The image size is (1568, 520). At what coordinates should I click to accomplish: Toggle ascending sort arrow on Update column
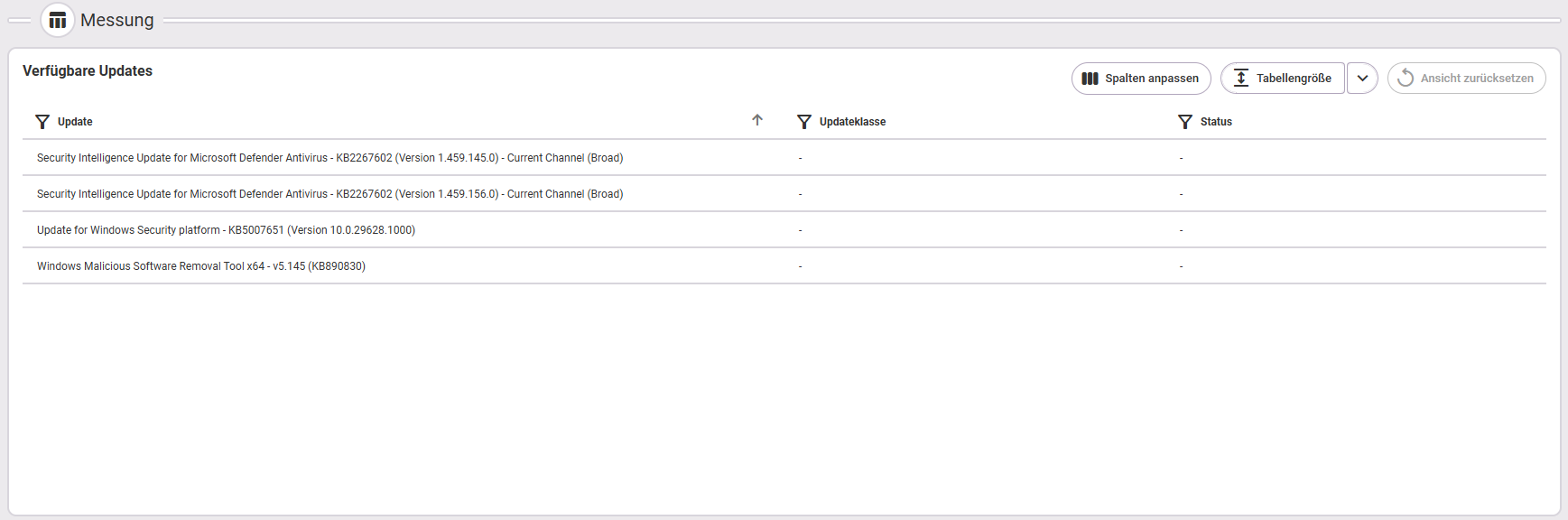[757, 120]
